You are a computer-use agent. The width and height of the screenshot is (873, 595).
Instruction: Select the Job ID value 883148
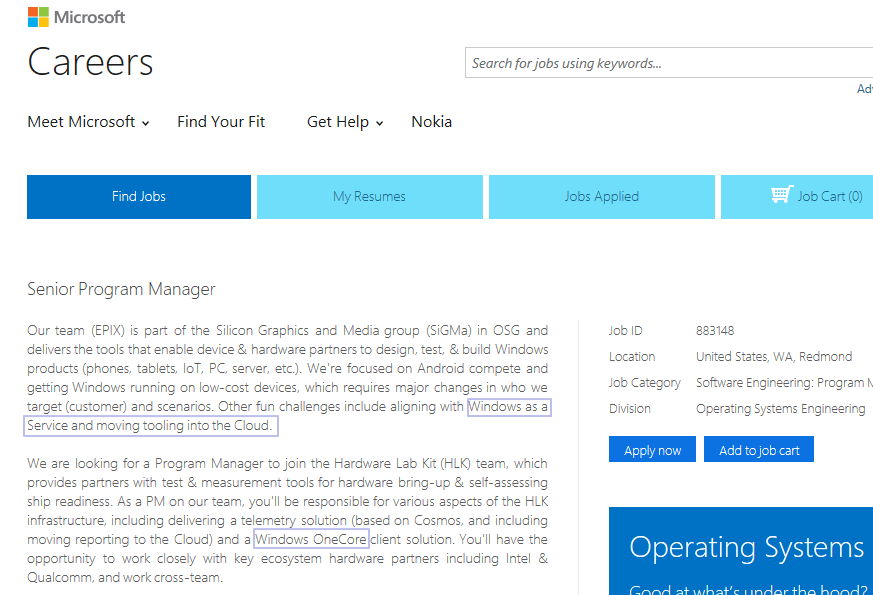715,331
